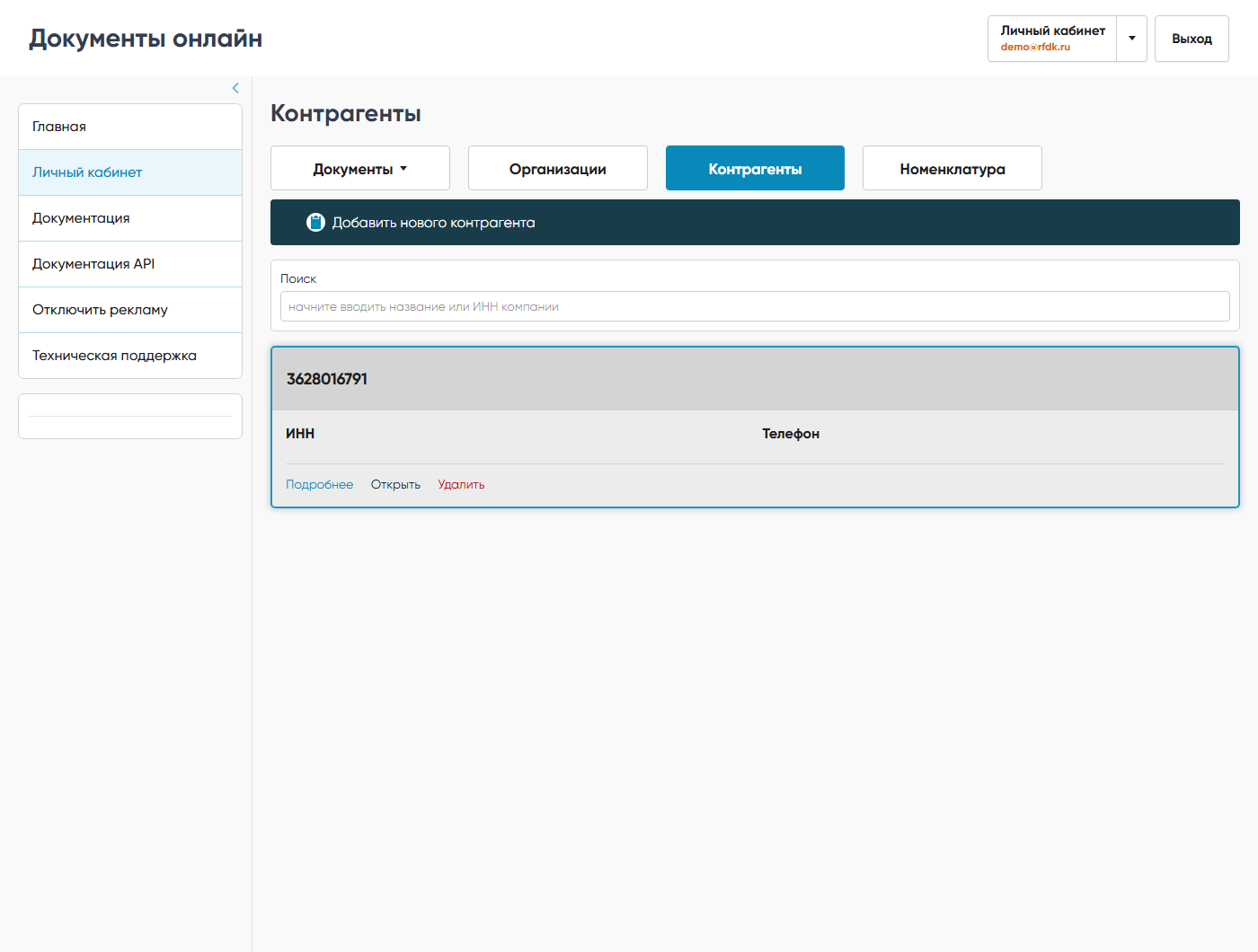Open the Документы dropdown tab

tap(360, 168)
